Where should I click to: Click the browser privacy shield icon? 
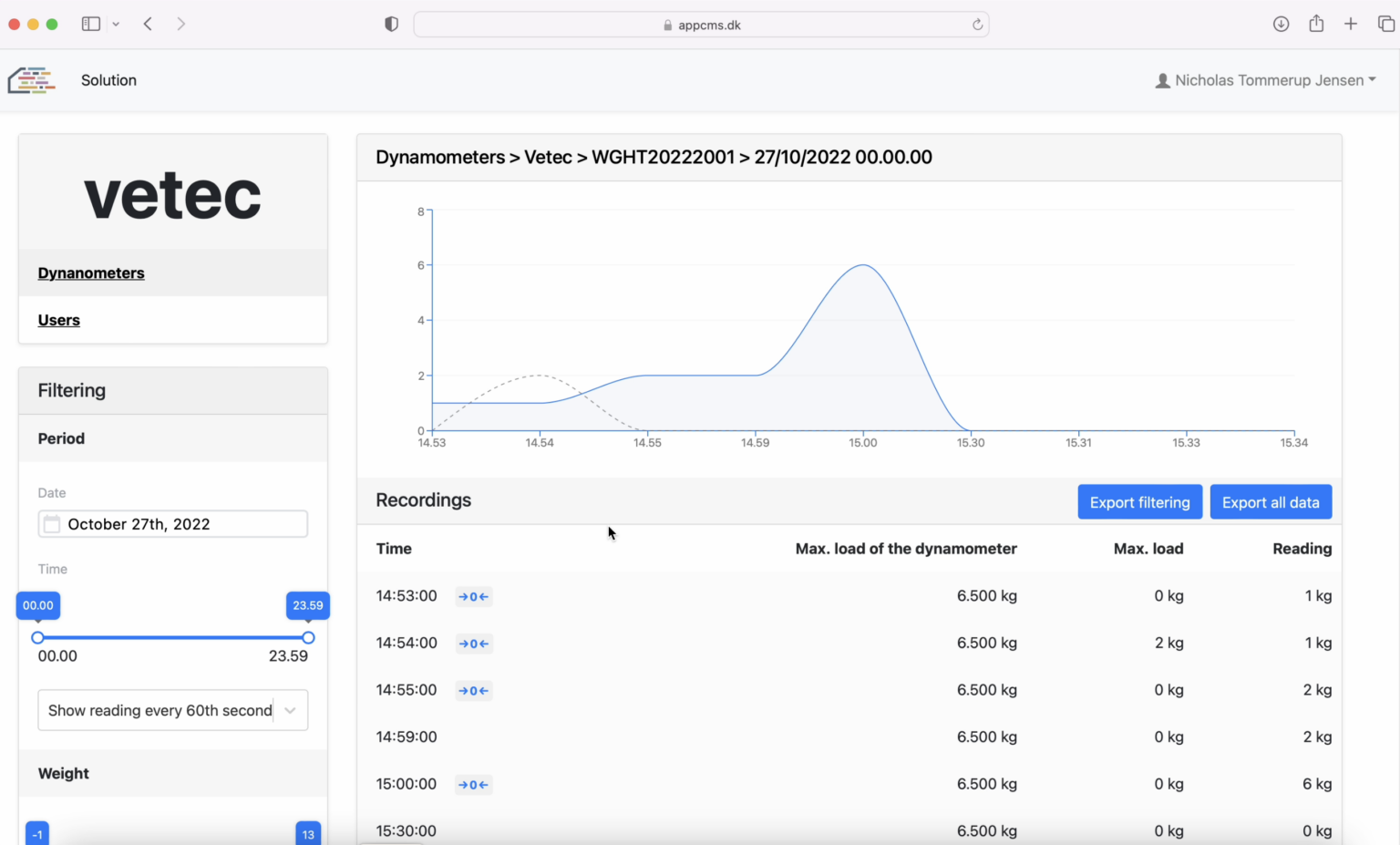pos(392,25)
